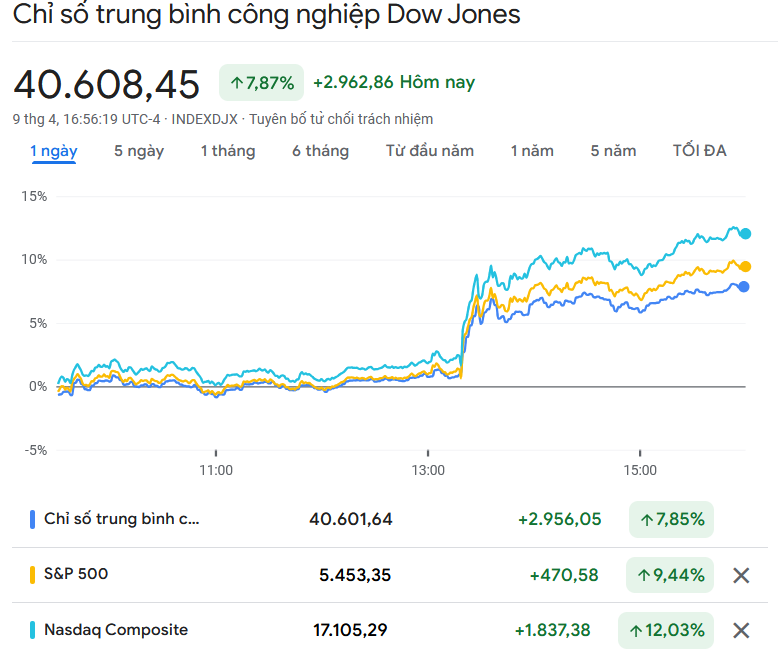This screenshot has height=657, width=778.
Task: Select the 1 ngày time range tab
Action: coord(53,151)
